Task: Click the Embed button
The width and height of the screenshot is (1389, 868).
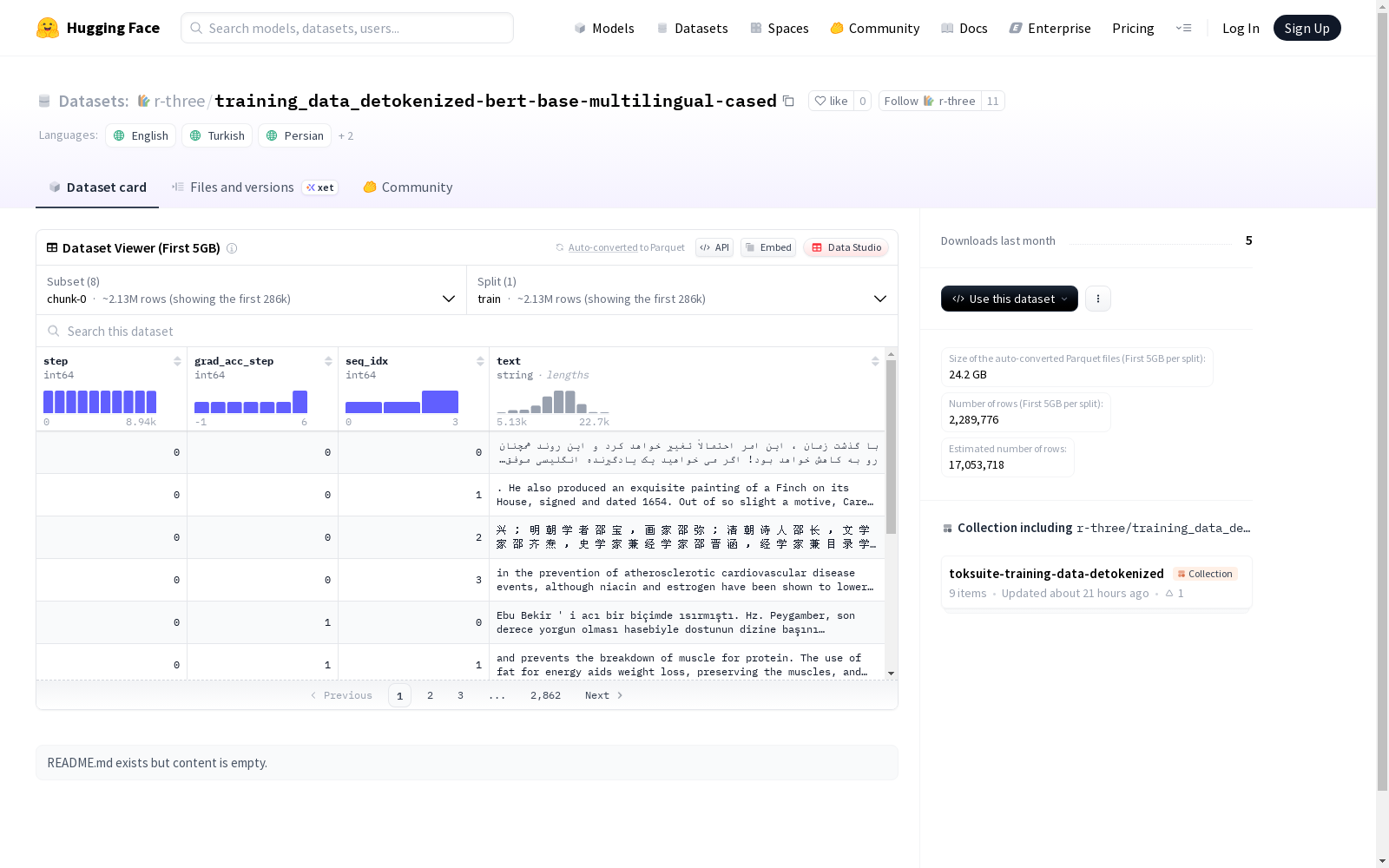Action: [768, 247]
